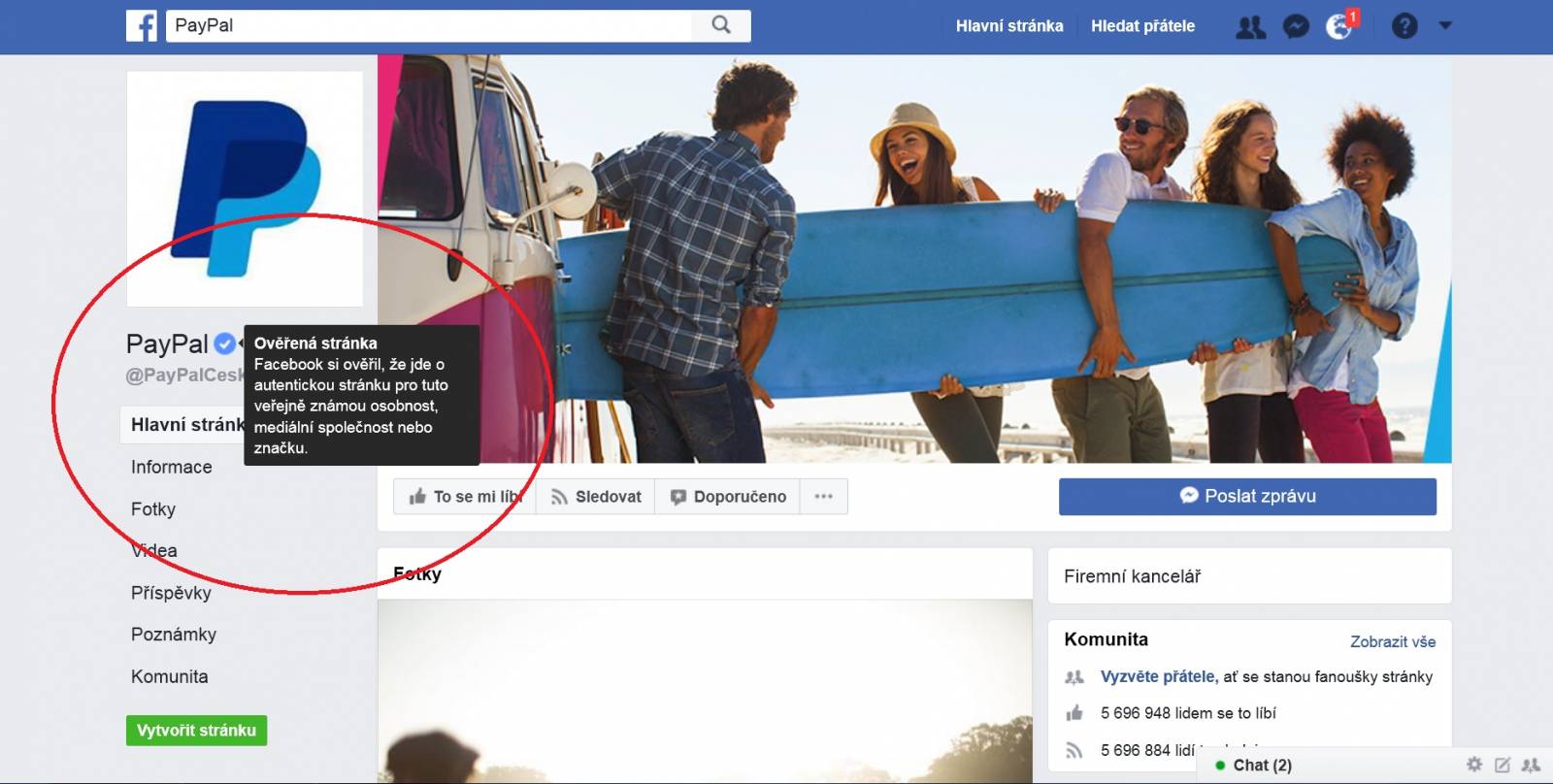
Task: Click the PayPal page name title
Action: pos(167,343)
